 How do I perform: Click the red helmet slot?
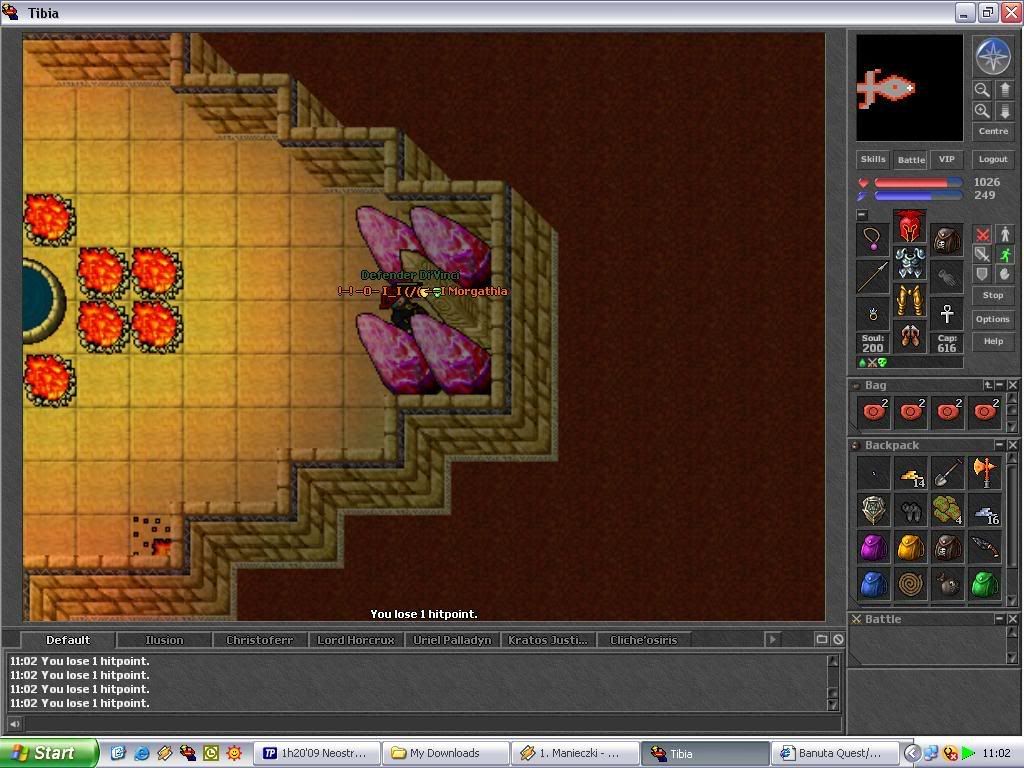pyautogui.click(x=910, y=226)
